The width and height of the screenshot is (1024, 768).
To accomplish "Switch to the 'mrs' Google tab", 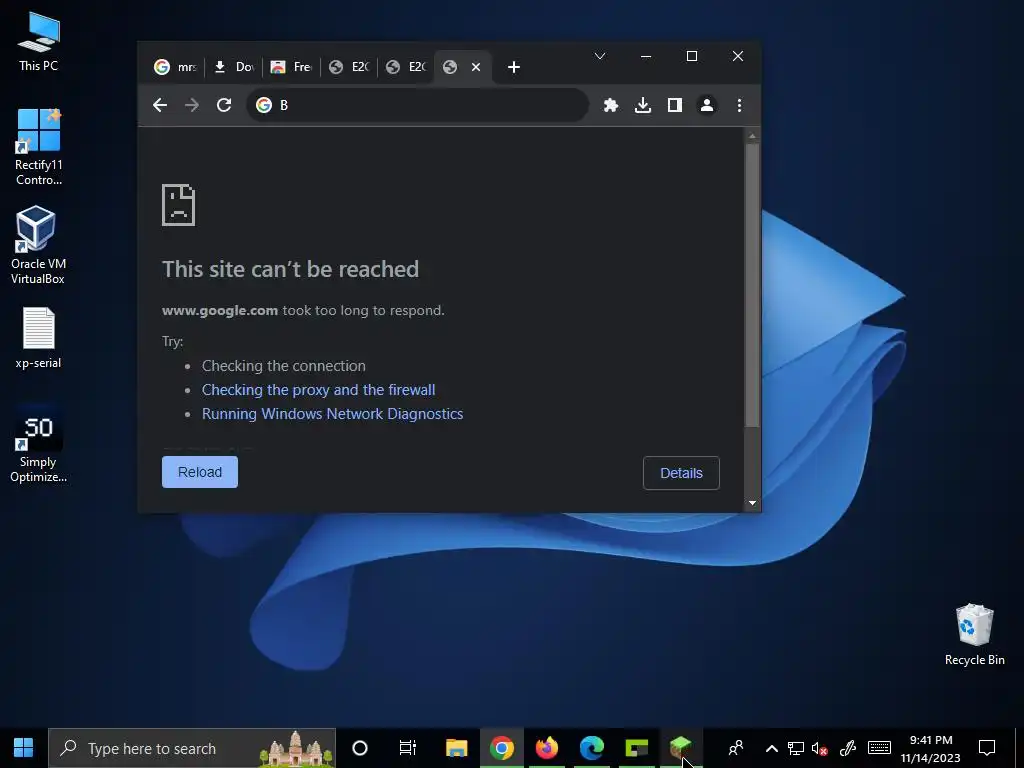I will (175, 67).
